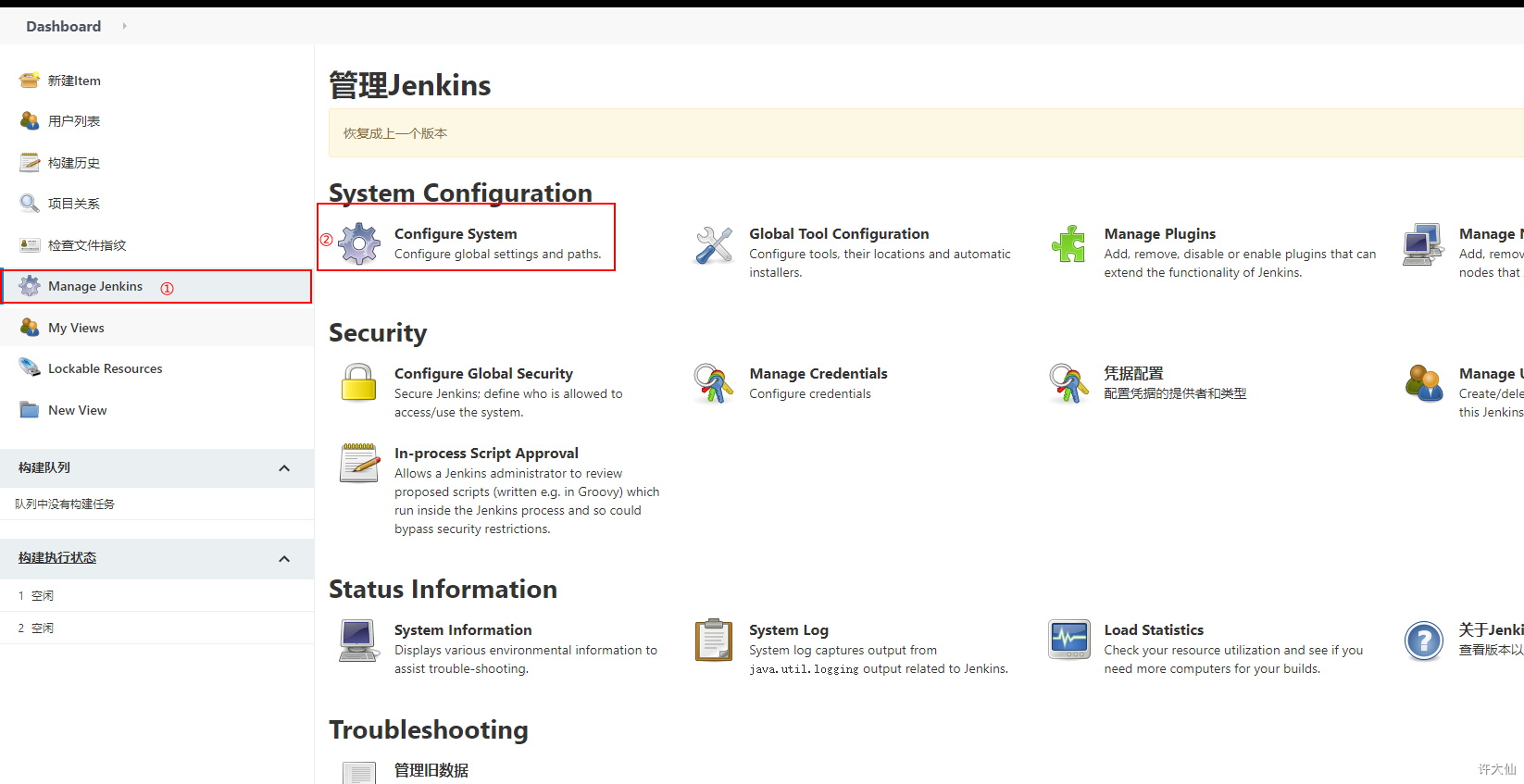Click 队列中没有构建任务 text
The height and width of the screenshot is (784, 1524).
[65, 504]
